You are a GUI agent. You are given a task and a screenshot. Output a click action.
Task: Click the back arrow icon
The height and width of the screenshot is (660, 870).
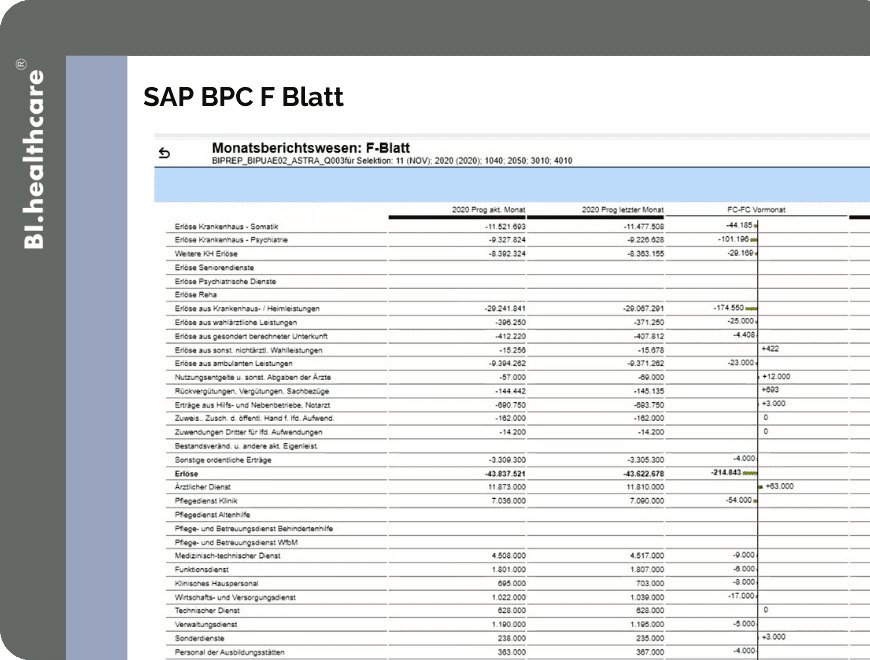[164, 153]
